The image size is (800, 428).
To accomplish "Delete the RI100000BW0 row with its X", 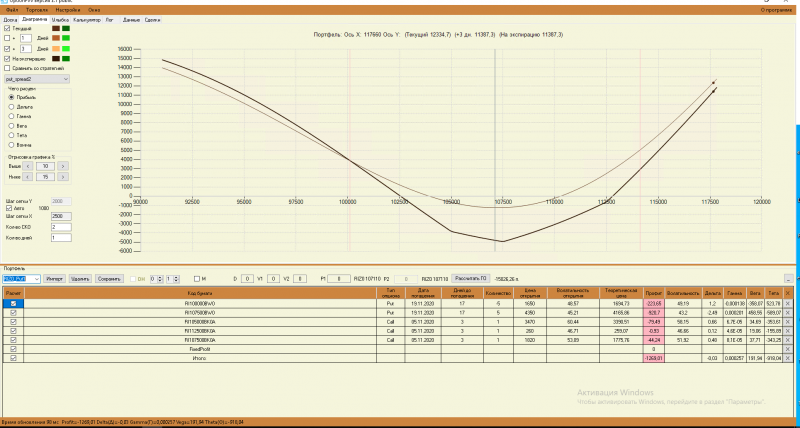I will pyautogui.click(x=788, y=304).
